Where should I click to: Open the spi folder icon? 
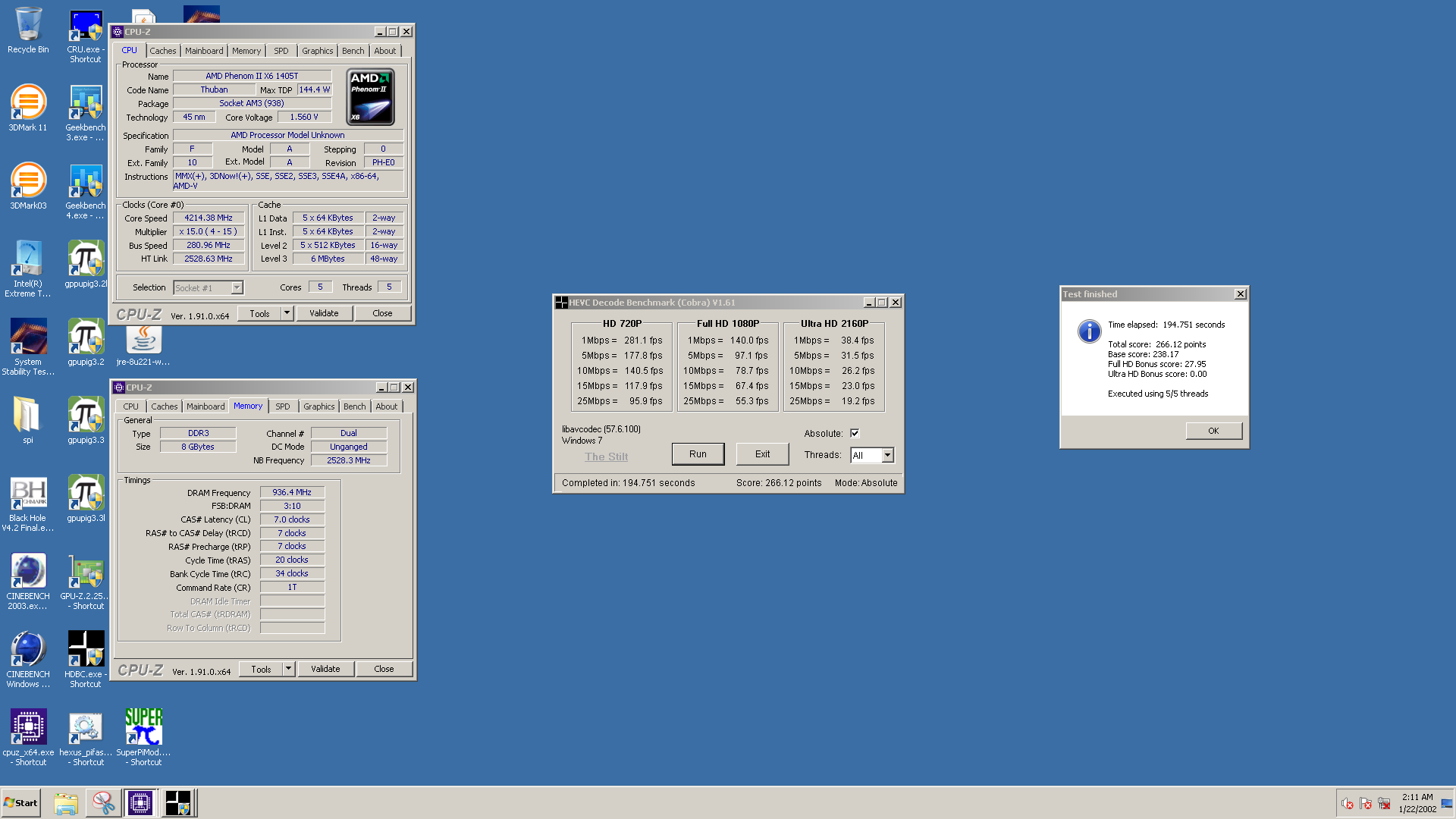click(x=28, y=419)
